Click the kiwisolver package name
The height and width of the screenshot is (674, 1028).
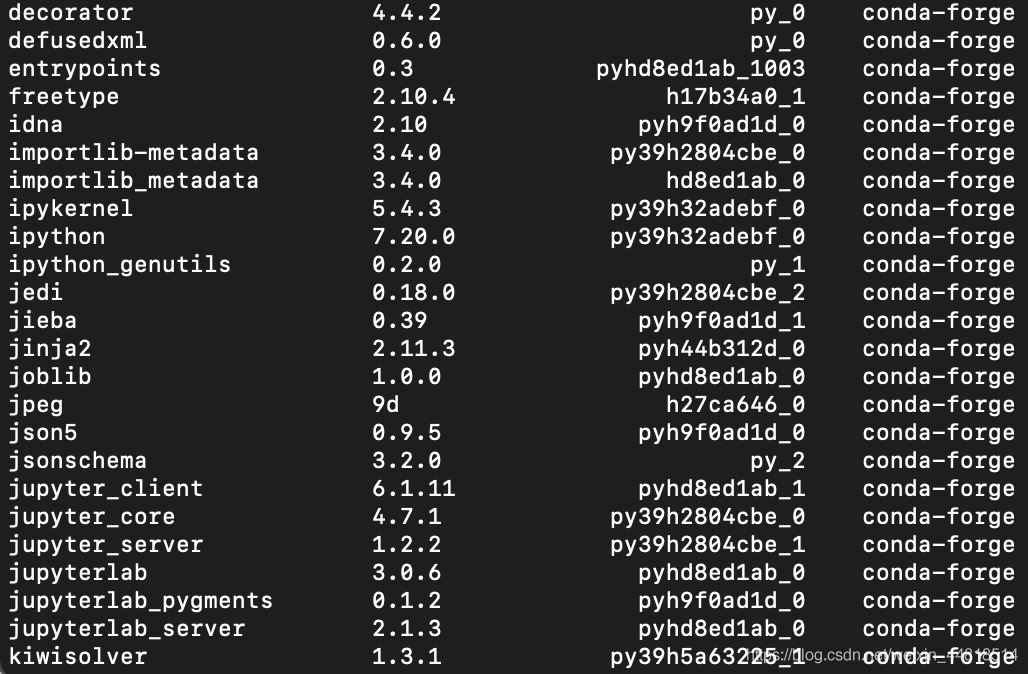[77, 657]
